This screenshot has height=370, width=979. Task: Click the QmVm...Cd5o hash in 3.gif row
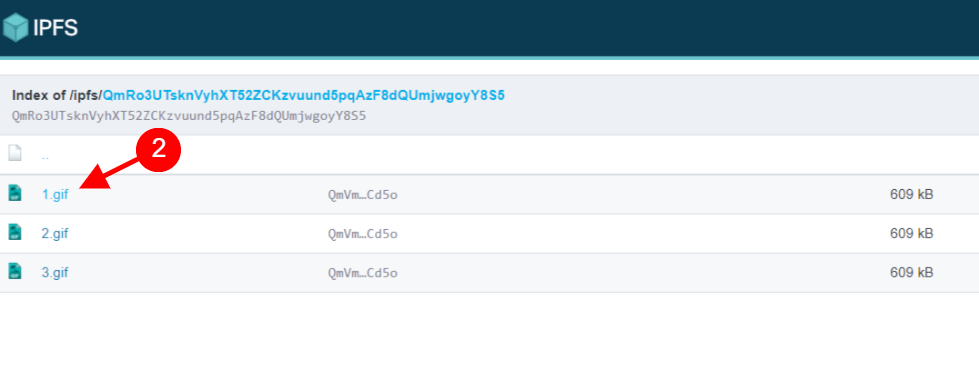click(x=363, y=273)
